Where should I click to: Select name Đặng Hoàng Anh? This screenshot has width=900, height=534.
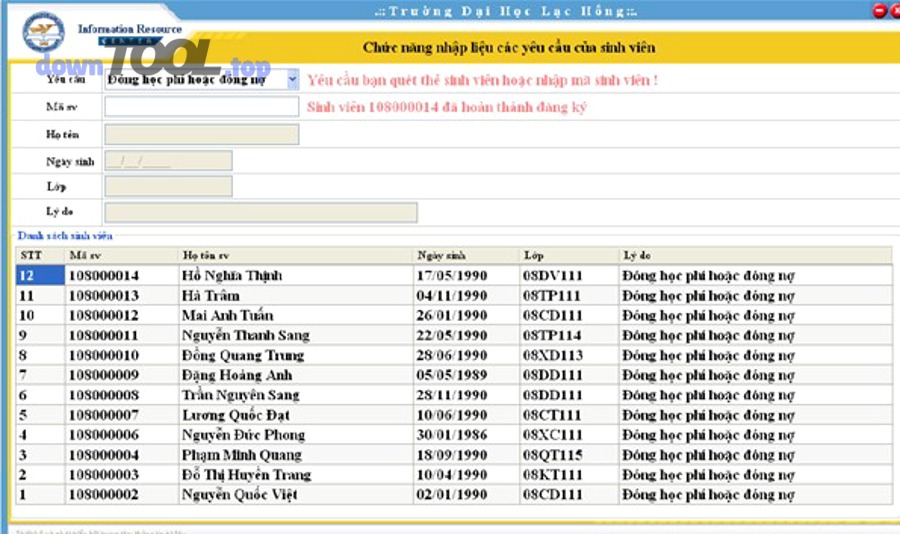pos(237,375)
